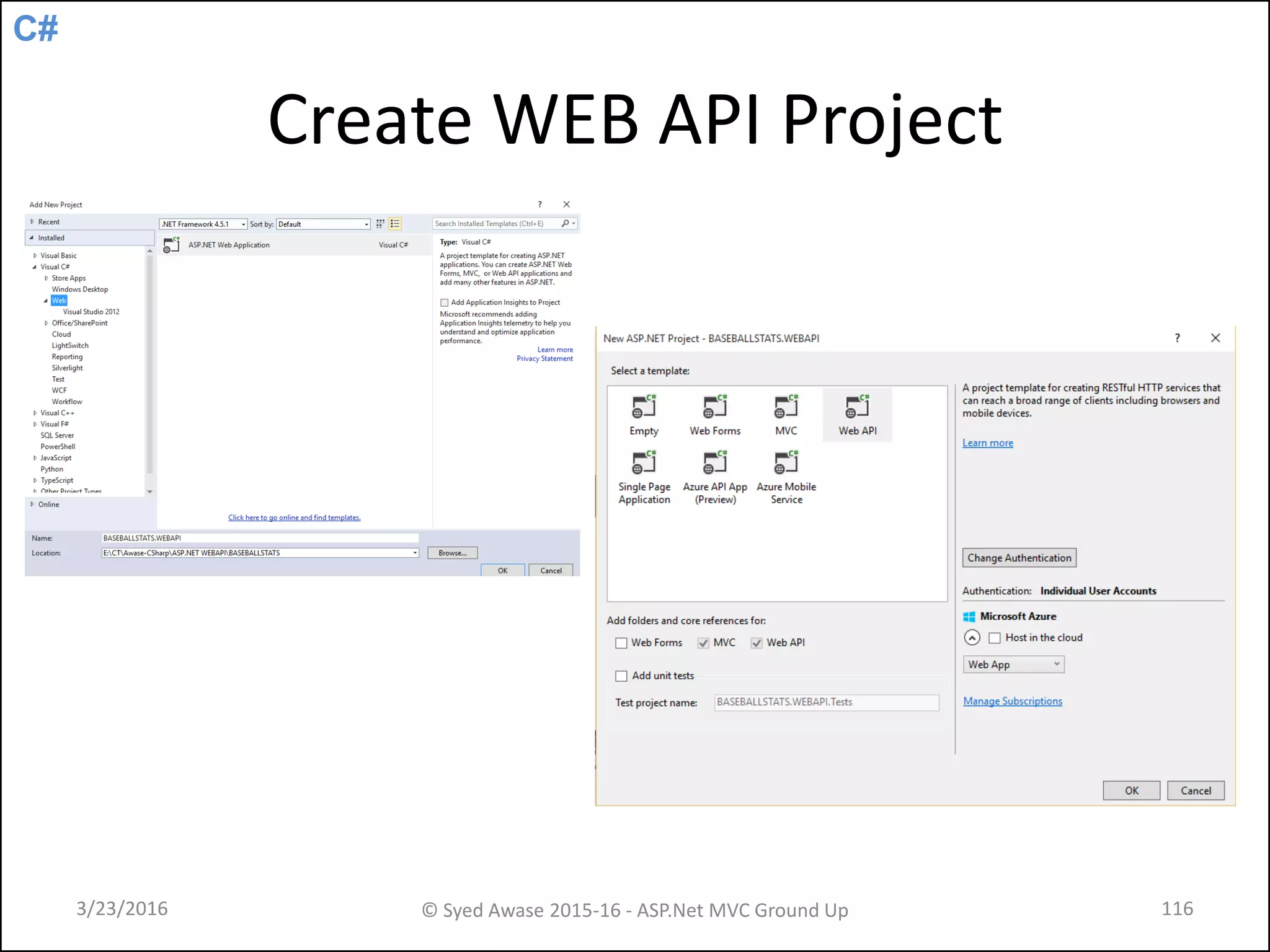This screenshot has width=1270, height=952.
Task: Expand the TypeScript node
Action: (35, 480)
